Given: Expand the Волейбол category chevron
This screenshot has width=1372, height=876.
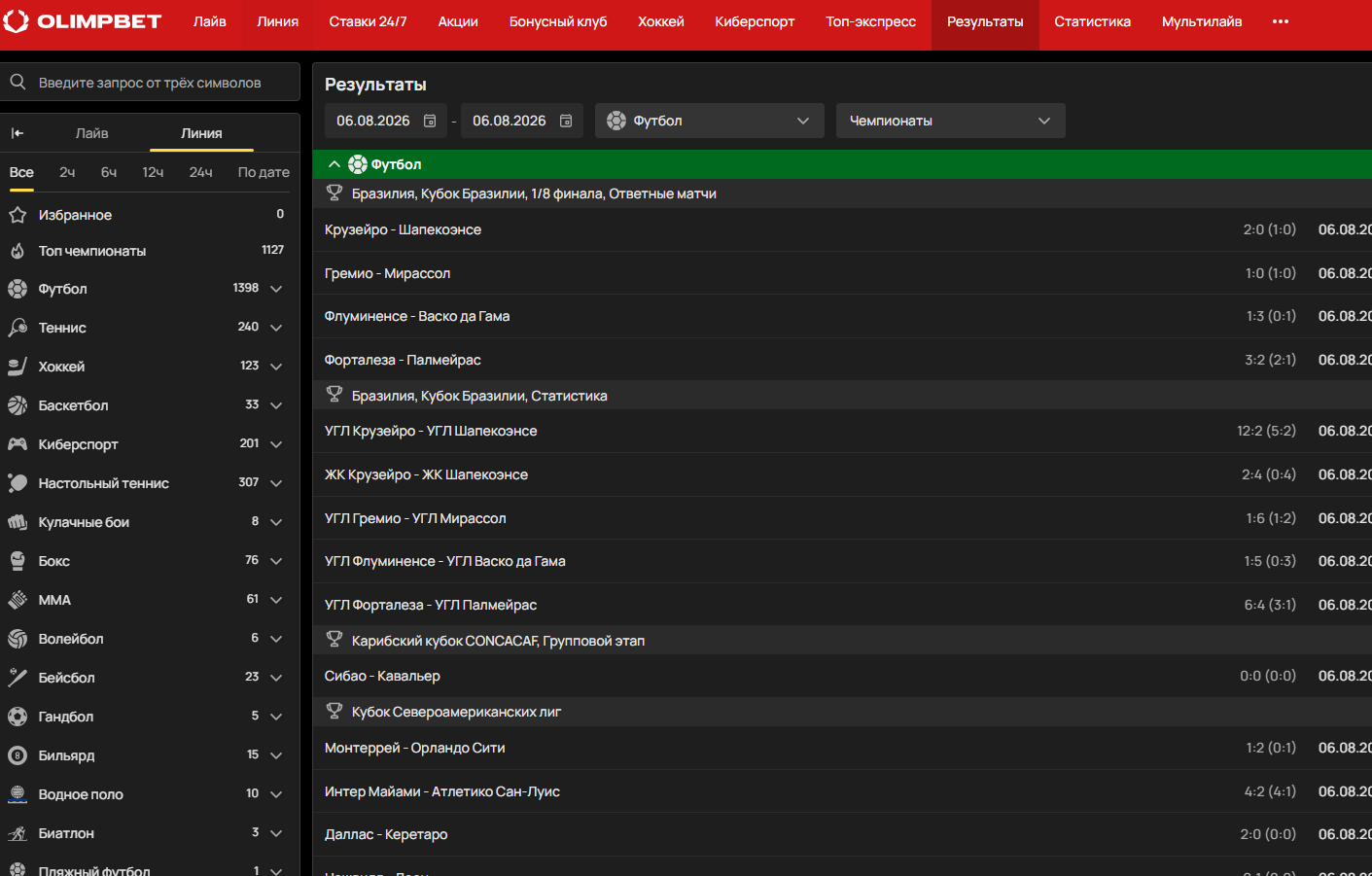Looking at the screenshot, I should click(276, 639).
